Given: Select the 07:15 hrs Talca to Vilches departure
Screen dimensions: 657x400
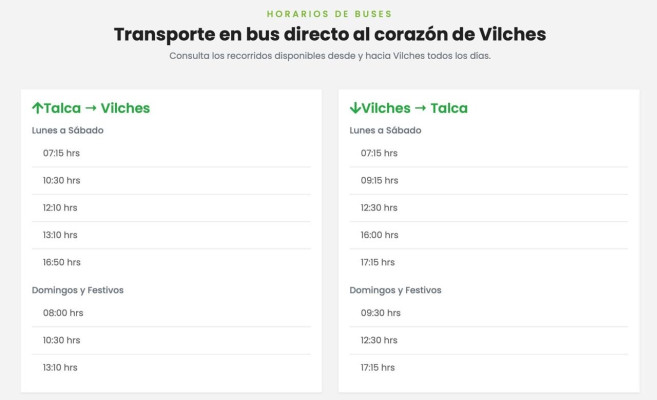Looking at the screenshot, I should coord(171,153).
